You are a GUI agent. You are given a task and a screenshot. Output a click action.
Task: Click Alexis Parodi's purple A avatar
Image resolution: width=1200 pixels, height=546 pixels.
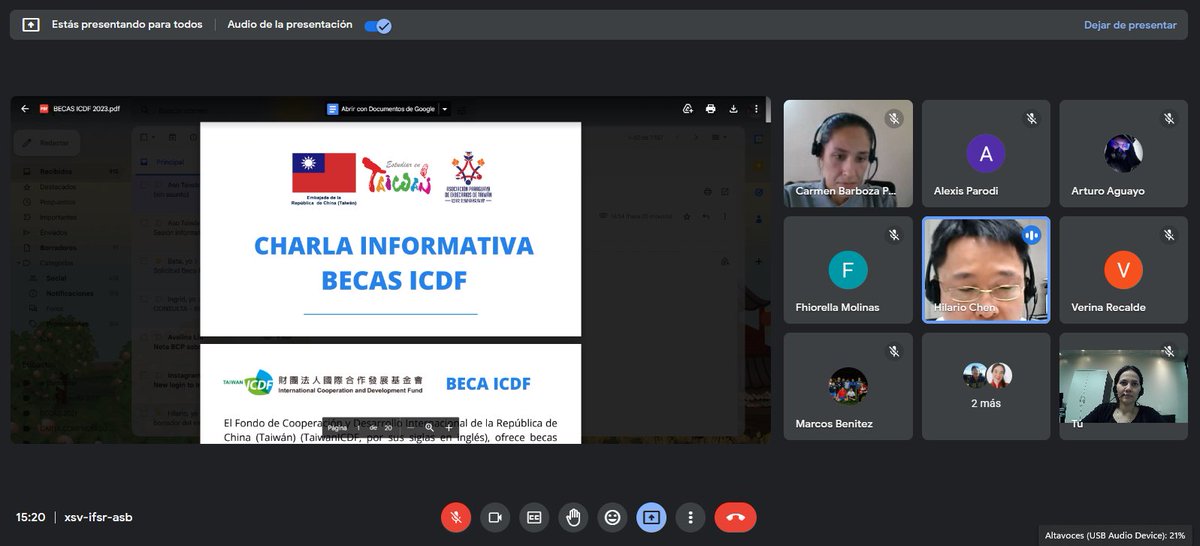pyautogui.click(x=986, y=153)
